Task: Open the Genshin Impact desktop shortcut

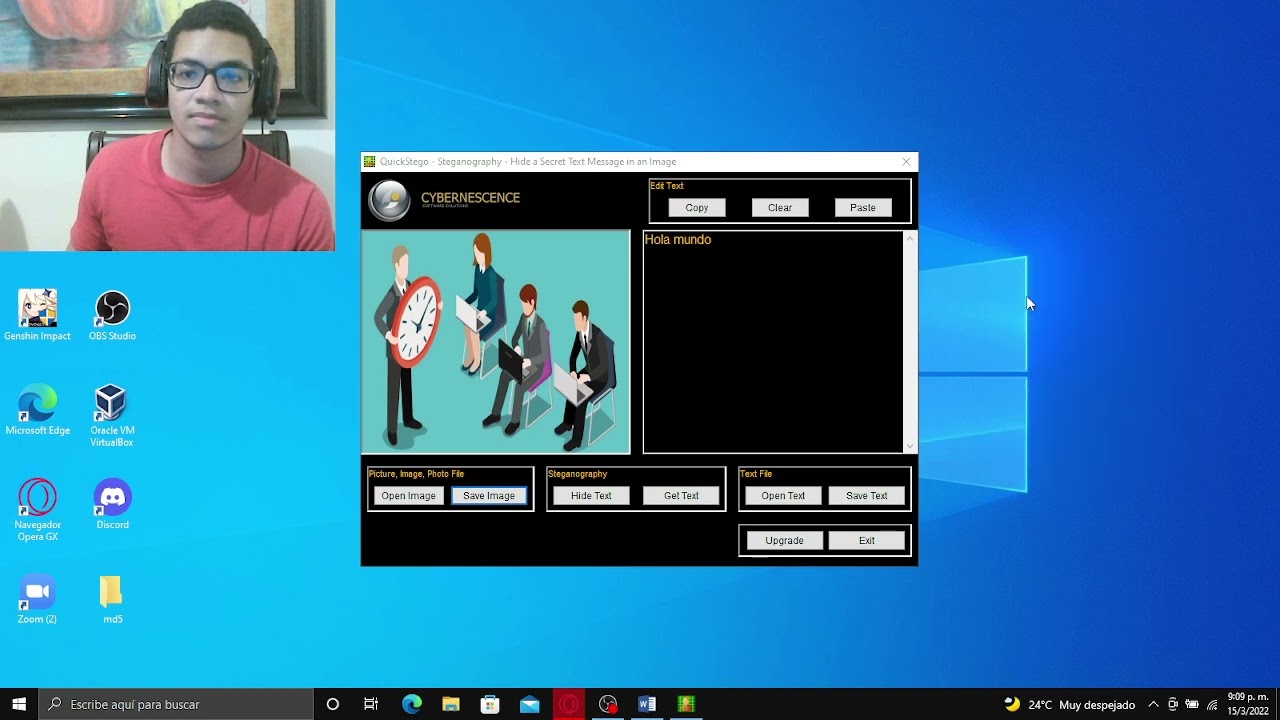Action: (37, 309)
